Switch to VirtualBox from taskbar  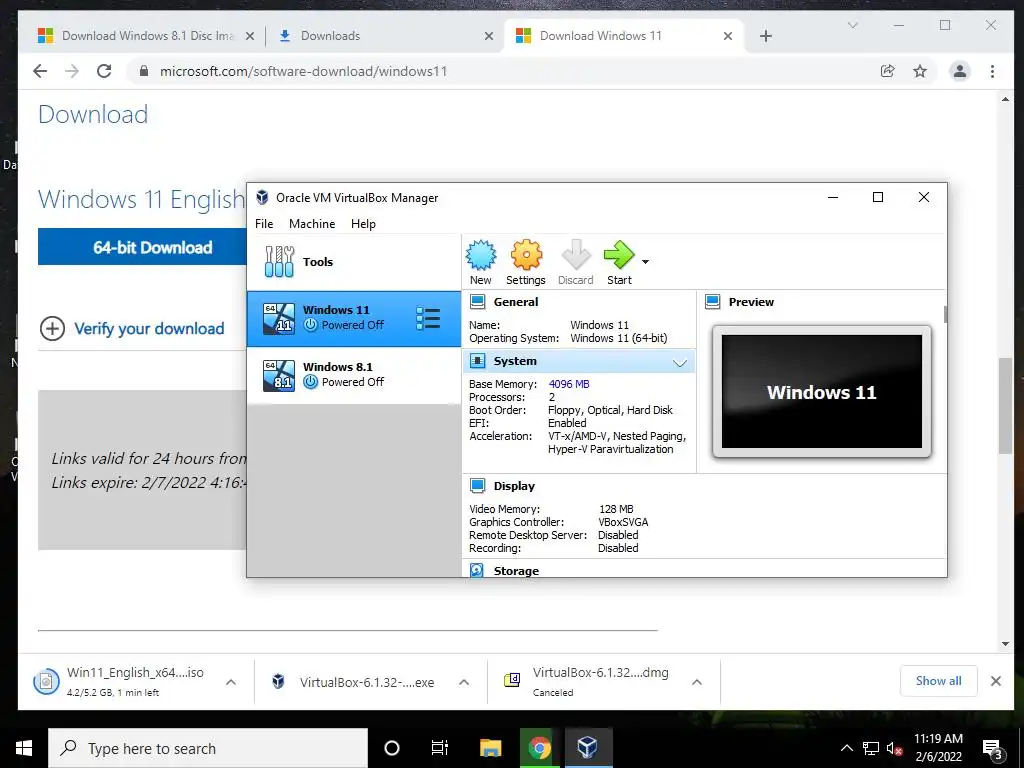[x=588, y=748]
